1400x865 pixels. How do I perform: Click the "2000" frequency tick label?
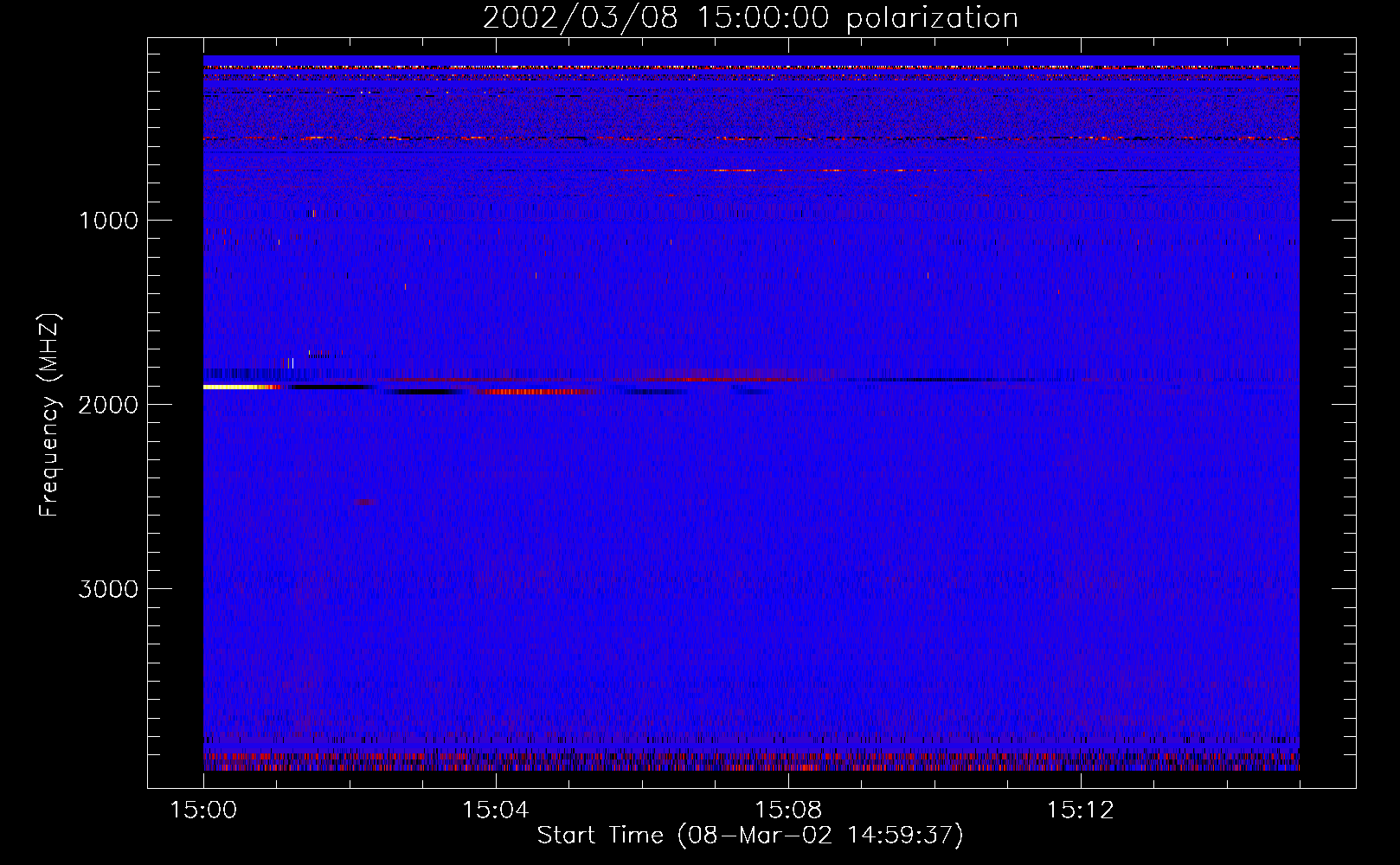click(108, 405)
